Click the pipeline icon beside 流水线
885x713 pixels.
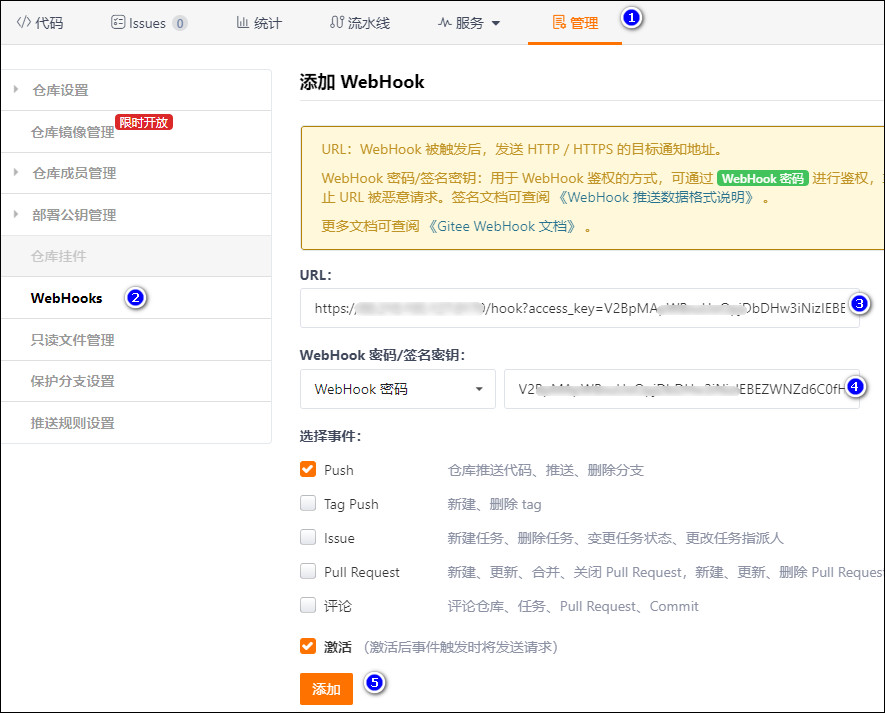336,23
